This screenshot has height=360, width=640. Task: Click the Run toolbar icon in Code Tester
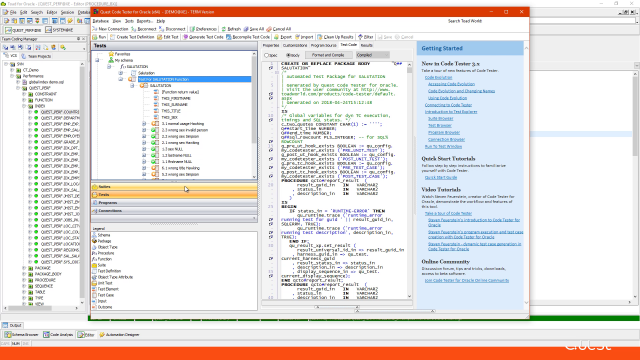tap(95, 37)
